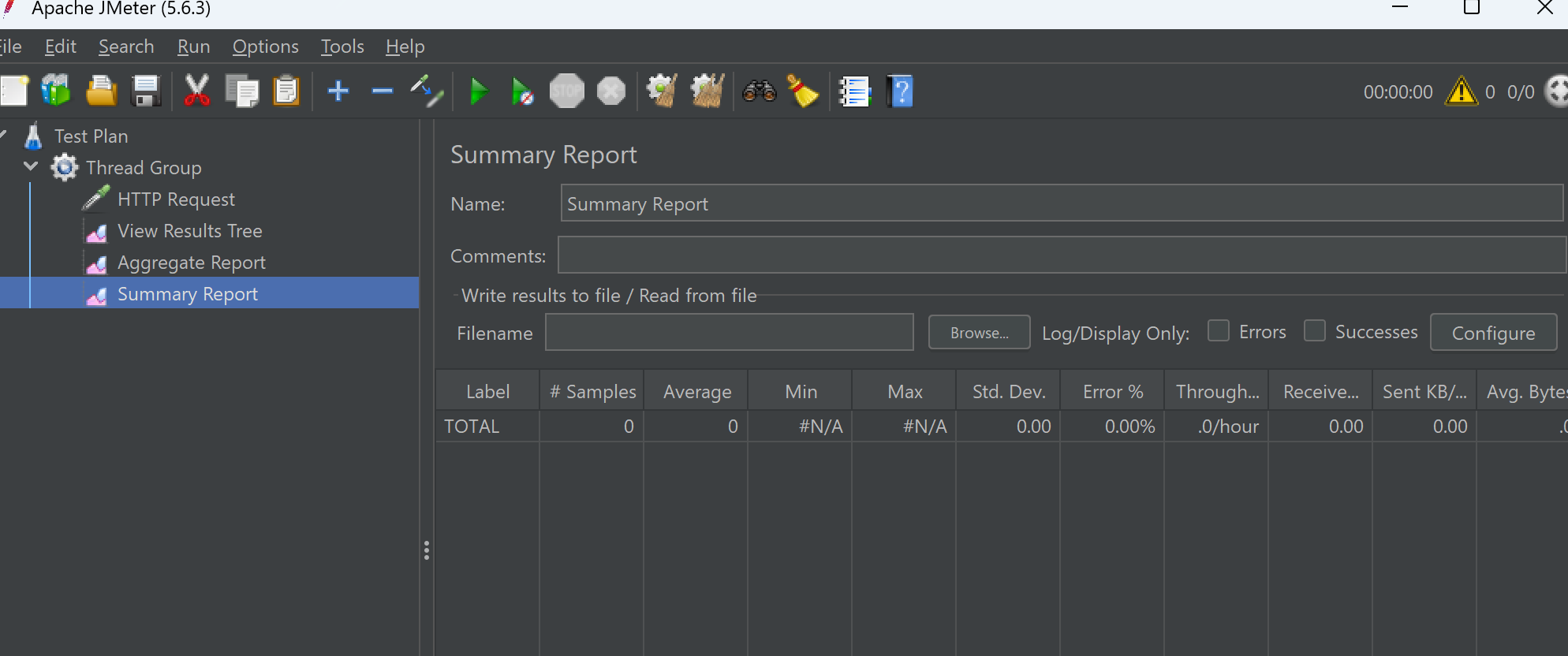Enable the Errors checkbox
1568x656 pixels.
(x=1219, y=330)
